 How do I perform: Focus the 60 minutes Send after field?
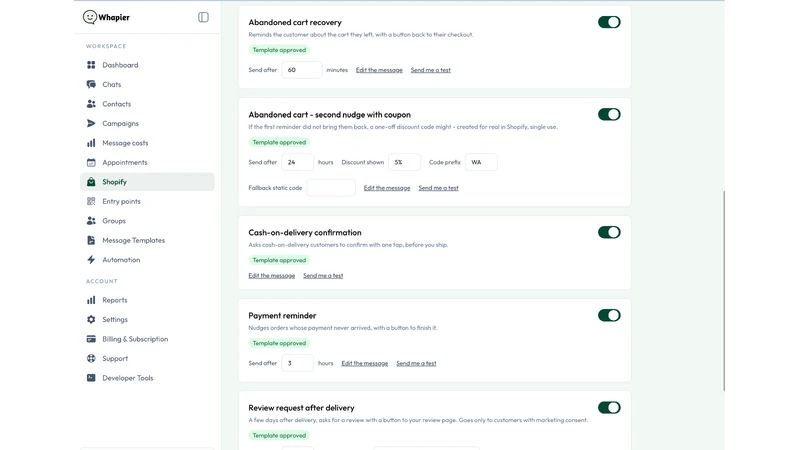[x=302, y=70]
